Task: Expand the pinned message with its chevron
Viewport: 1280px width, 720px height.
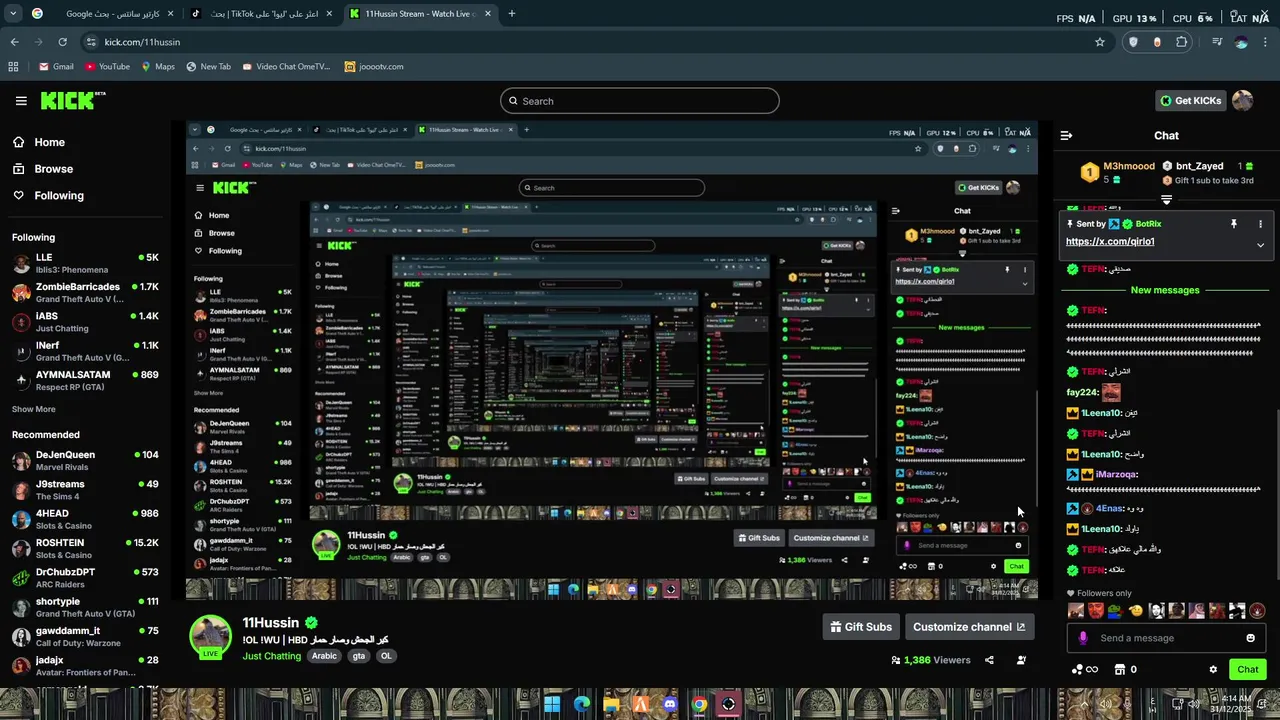Action: tap(1260, 245)
